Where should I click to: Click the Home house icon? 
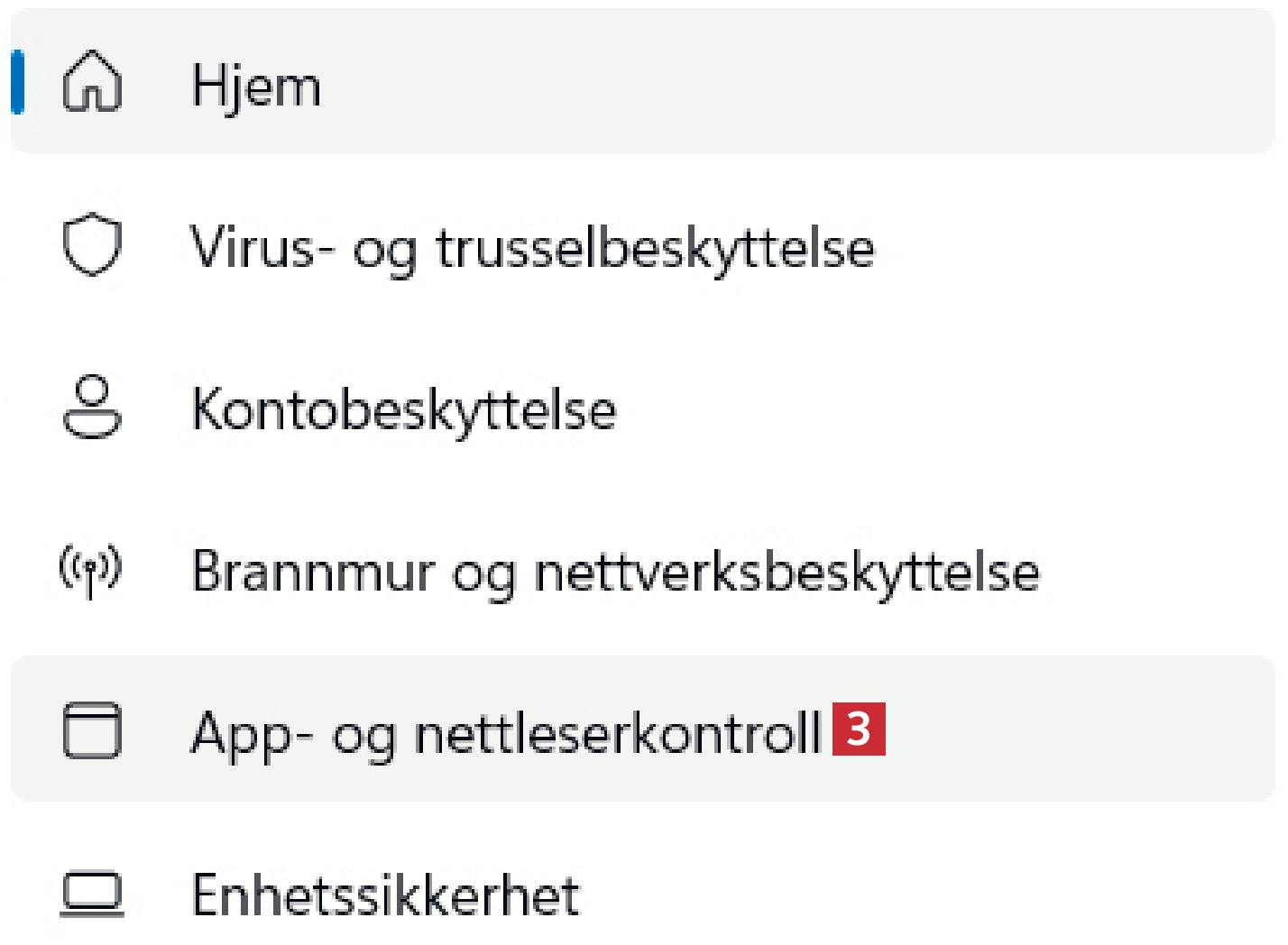[x=91, y=82]
